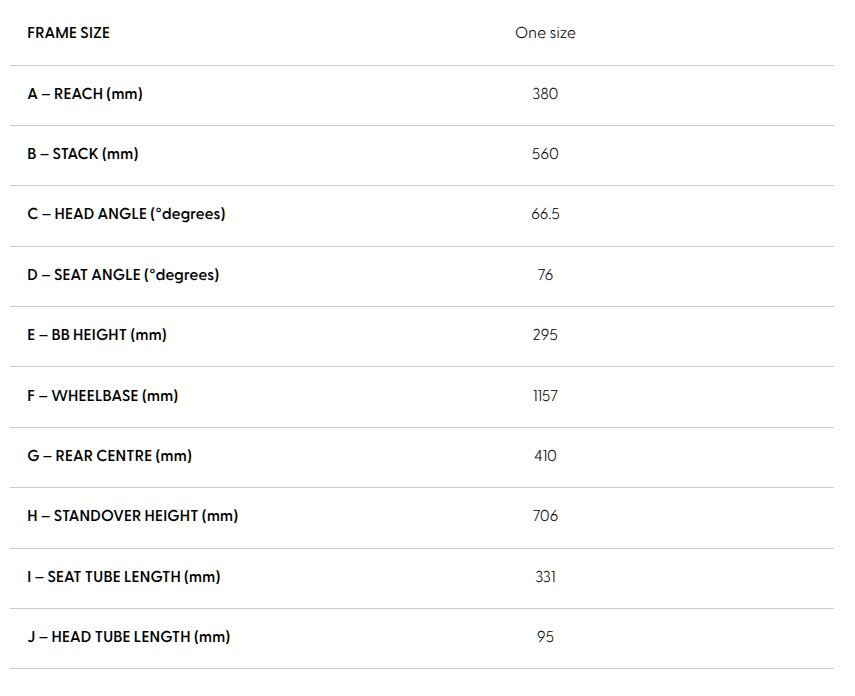Select the stack value 560

(545, 154)
